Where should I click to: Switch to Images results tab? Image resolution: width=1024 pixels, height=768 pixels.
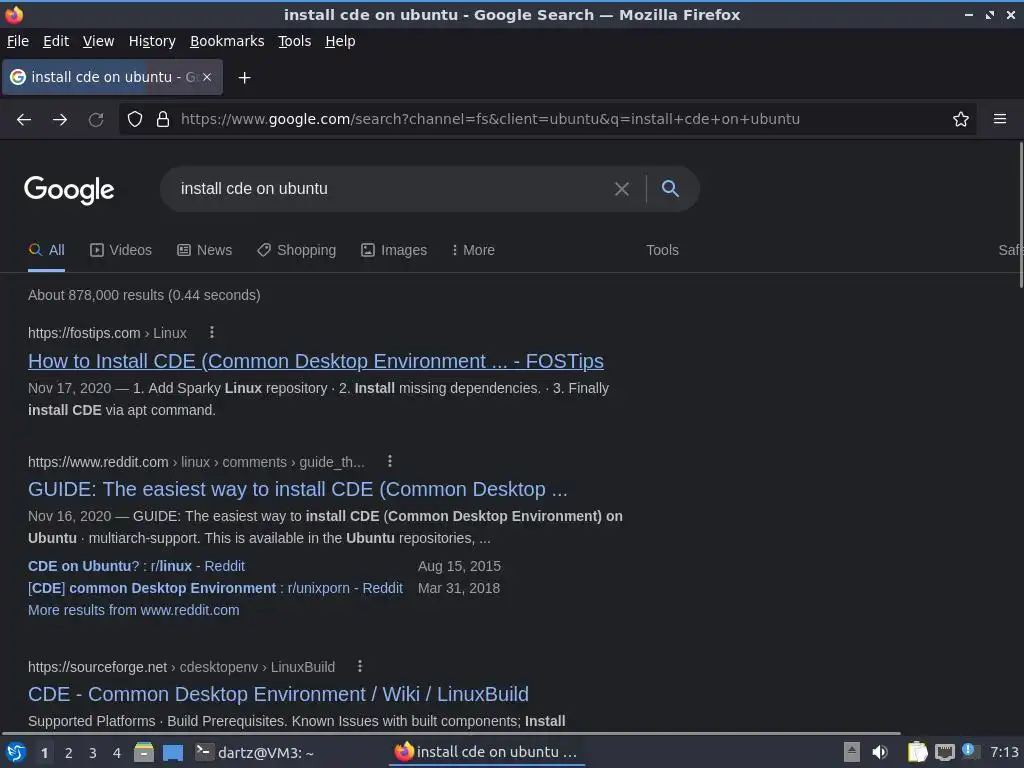pos(394,250)
